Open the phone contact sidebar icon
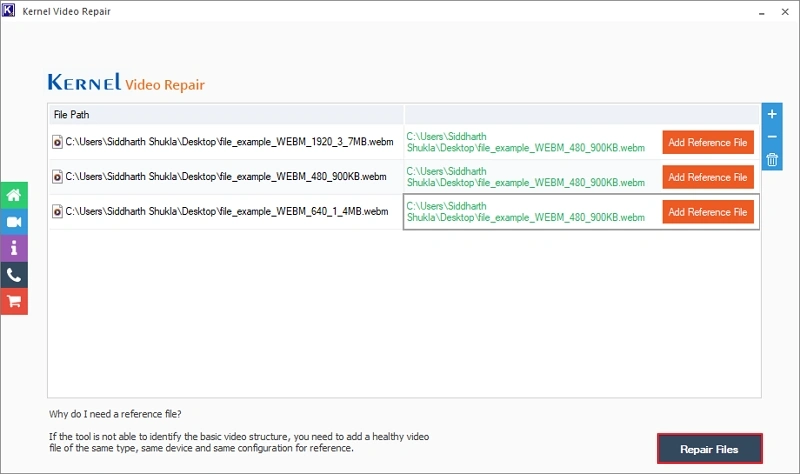800x474 pixels. [14, 275]
